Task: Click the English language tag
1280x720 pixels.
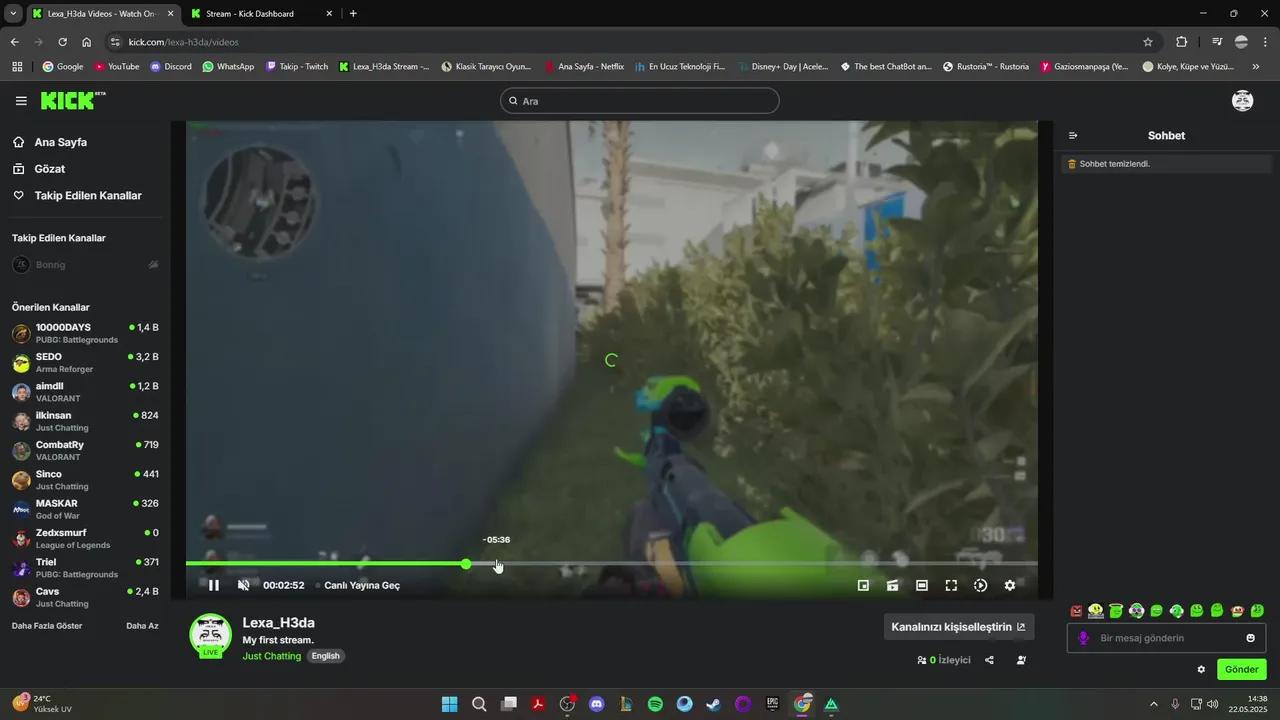Action: tap(325, 656)
